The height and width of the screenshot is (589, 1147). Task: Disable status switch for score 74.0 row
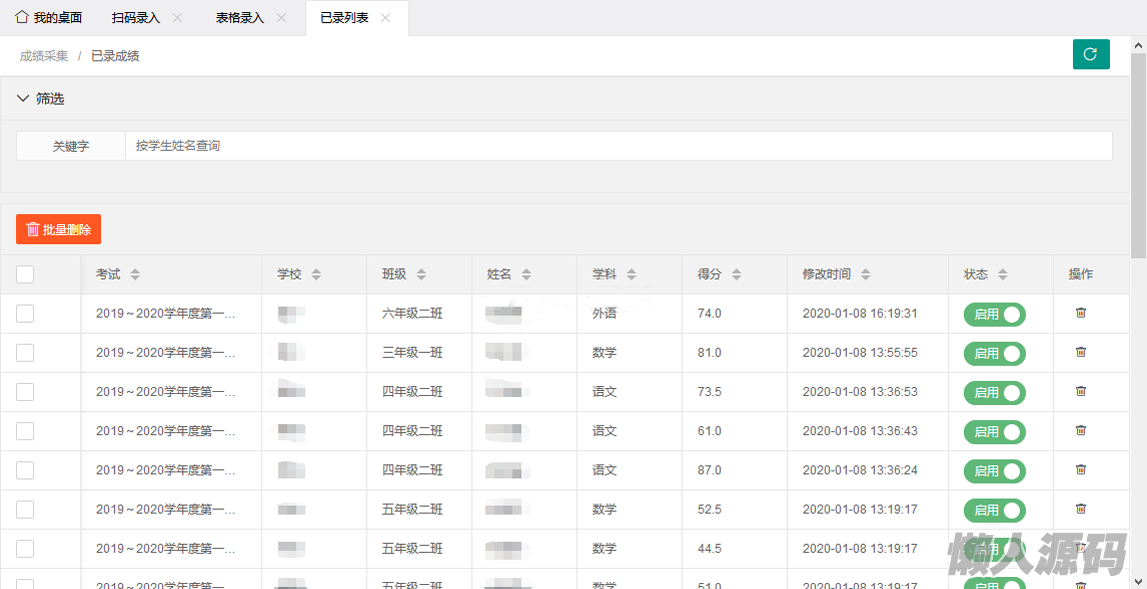click(x=994, y=315)
